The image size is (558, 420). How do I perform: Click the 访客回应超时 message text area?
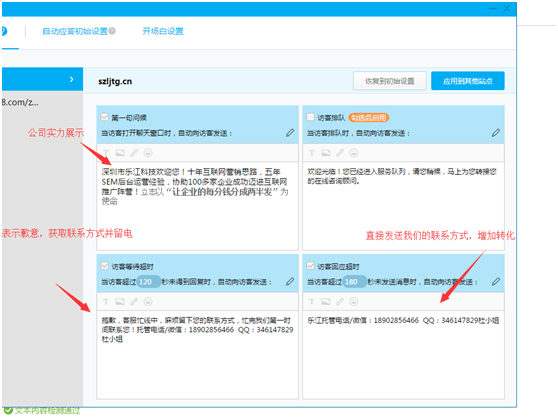tap(403, 355)
